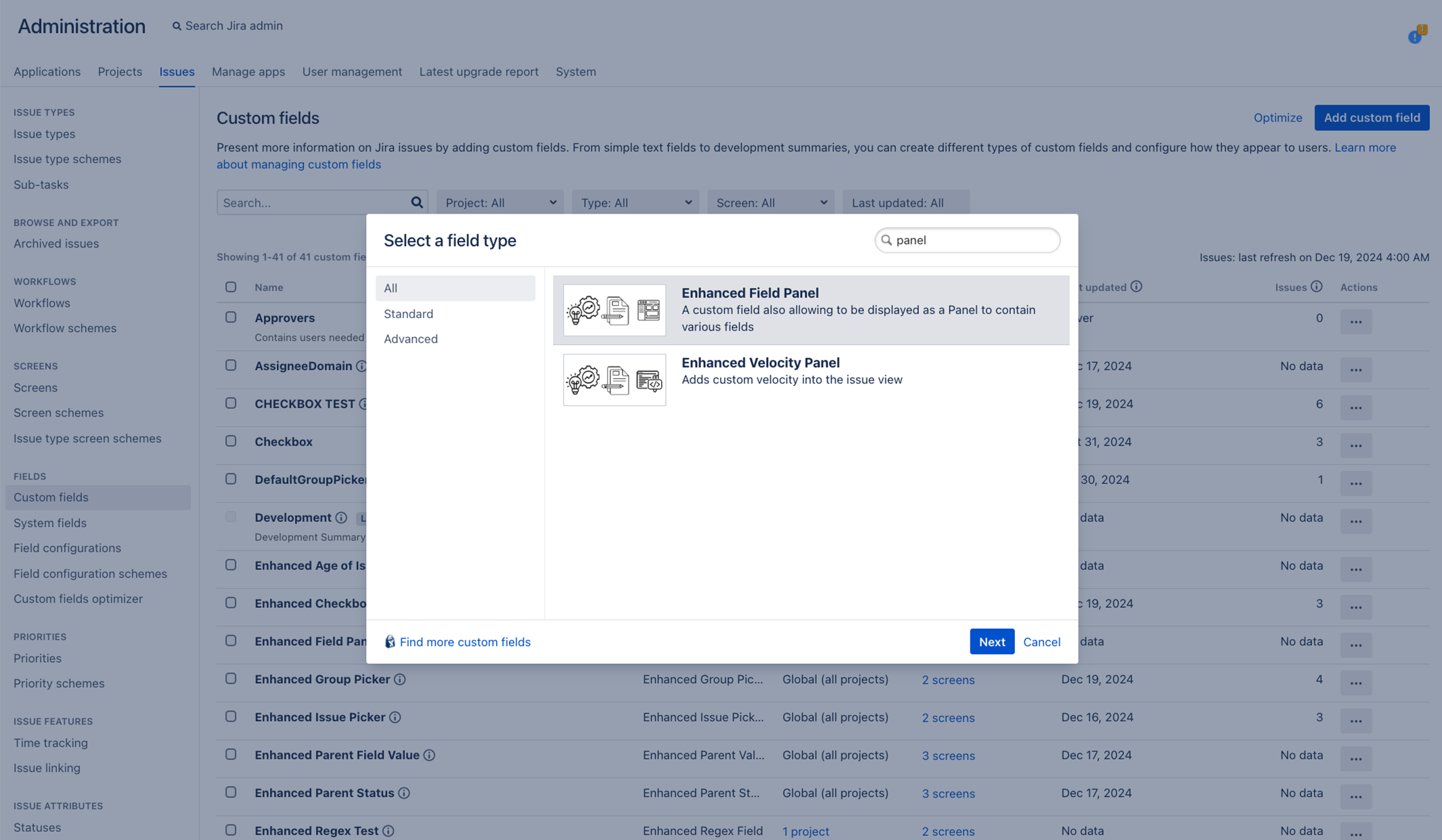Toggle the checkbox next to Approvers field
Screen dimensions: 1442x840
click(x=231, y=319)
